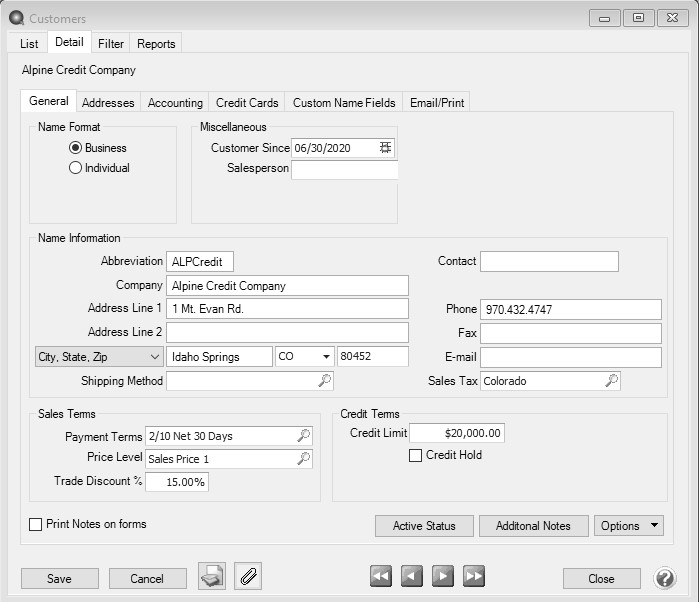
Task: Jump to the last customer record
Action: point(474,576)
